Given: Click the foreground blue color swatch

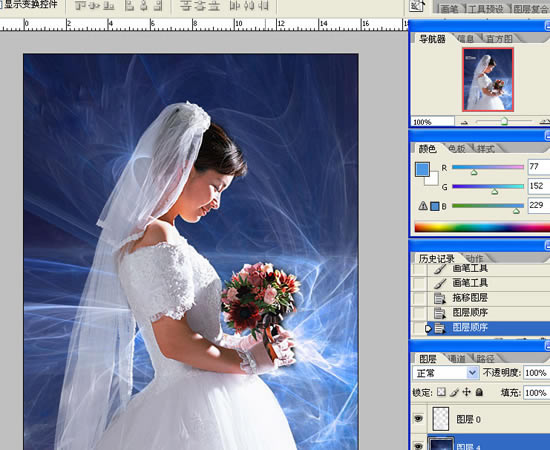Looking at the screenshot, I should click(422, 169).
